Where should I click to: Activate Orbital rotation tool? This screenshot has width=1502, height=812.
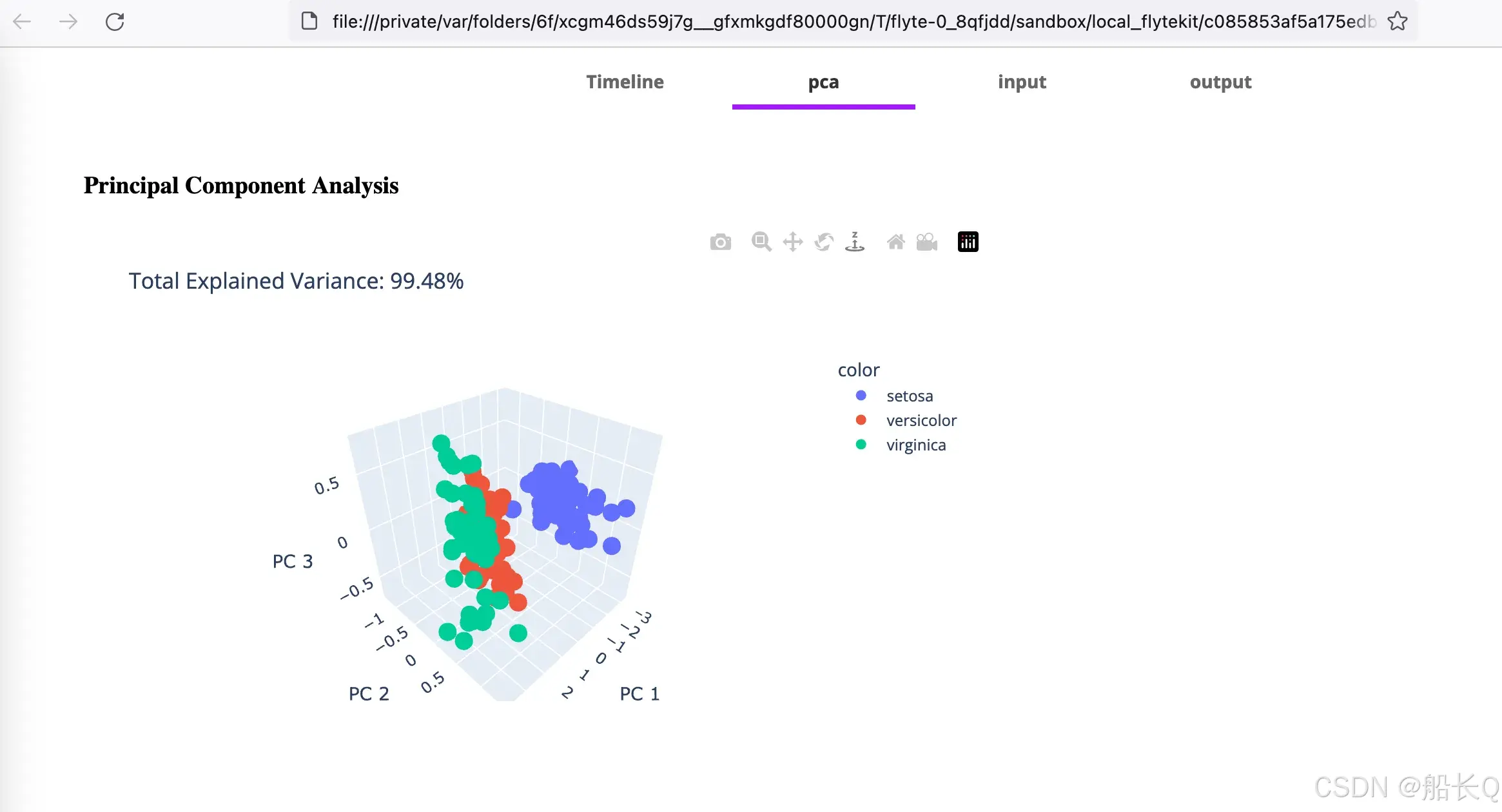tap(824, 242)
